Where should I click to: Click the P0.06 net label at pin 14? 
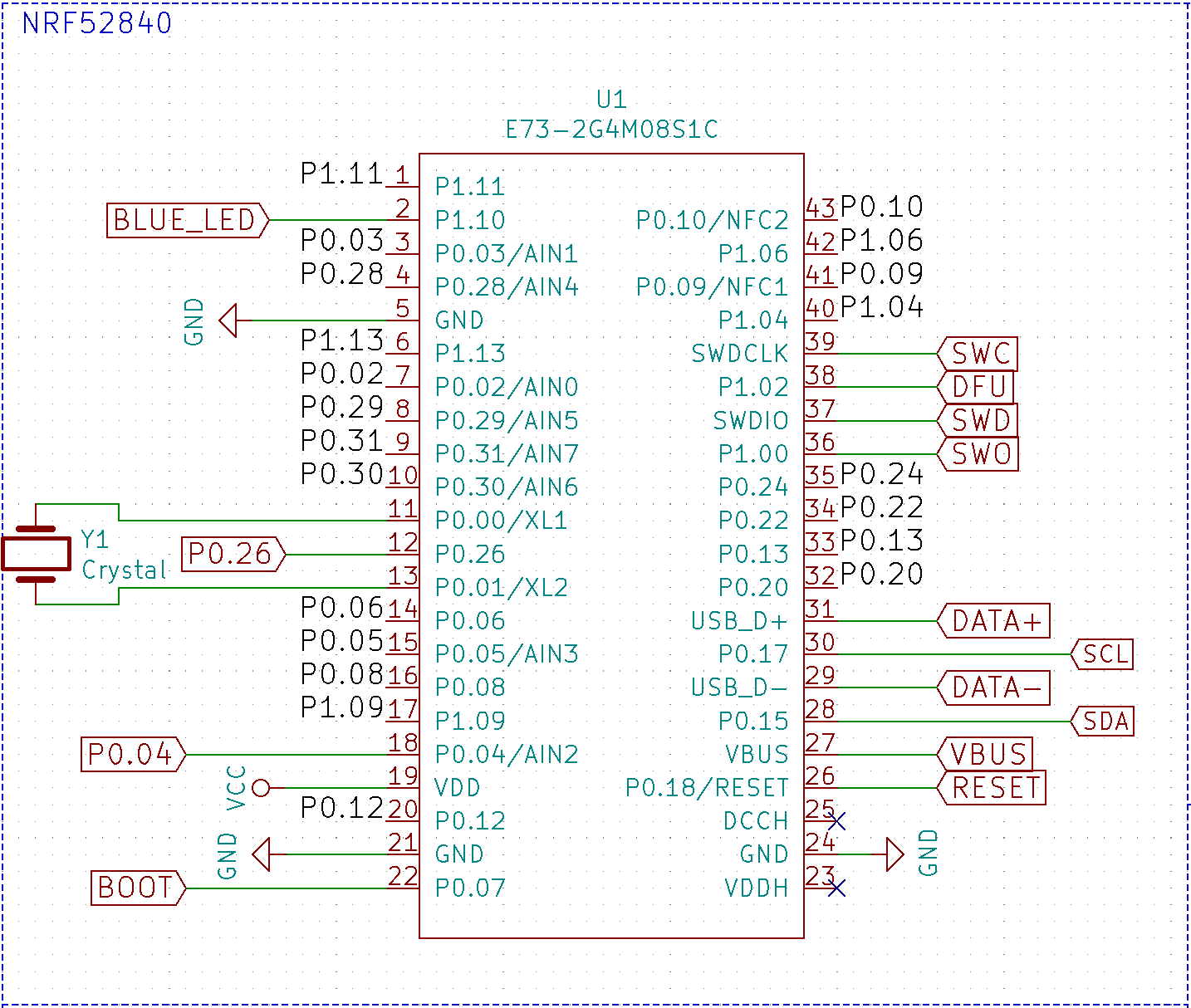click(x=342, y=607)
